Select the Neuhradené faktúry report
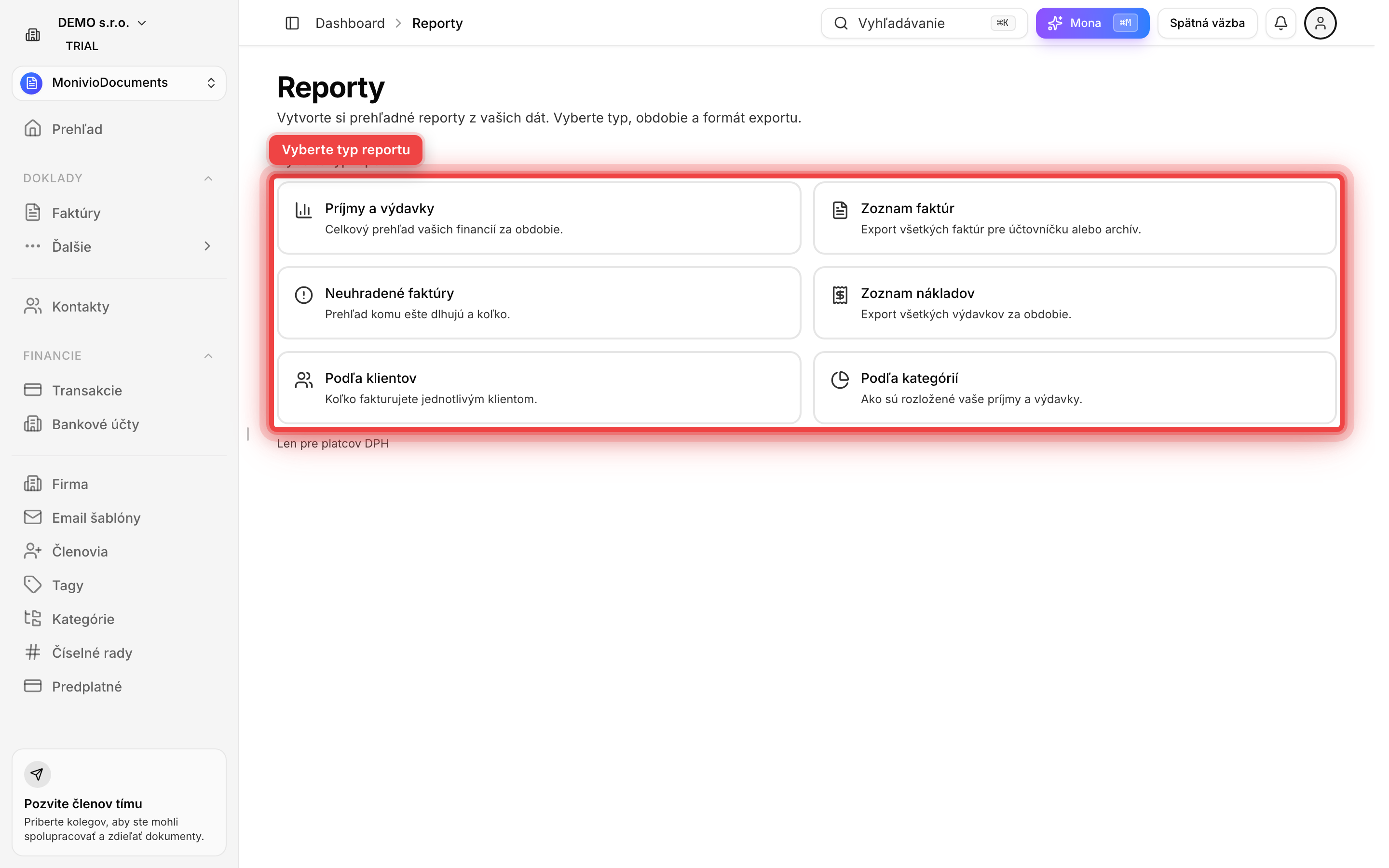This screenshot has width=1389, height=868. (539, 303)
